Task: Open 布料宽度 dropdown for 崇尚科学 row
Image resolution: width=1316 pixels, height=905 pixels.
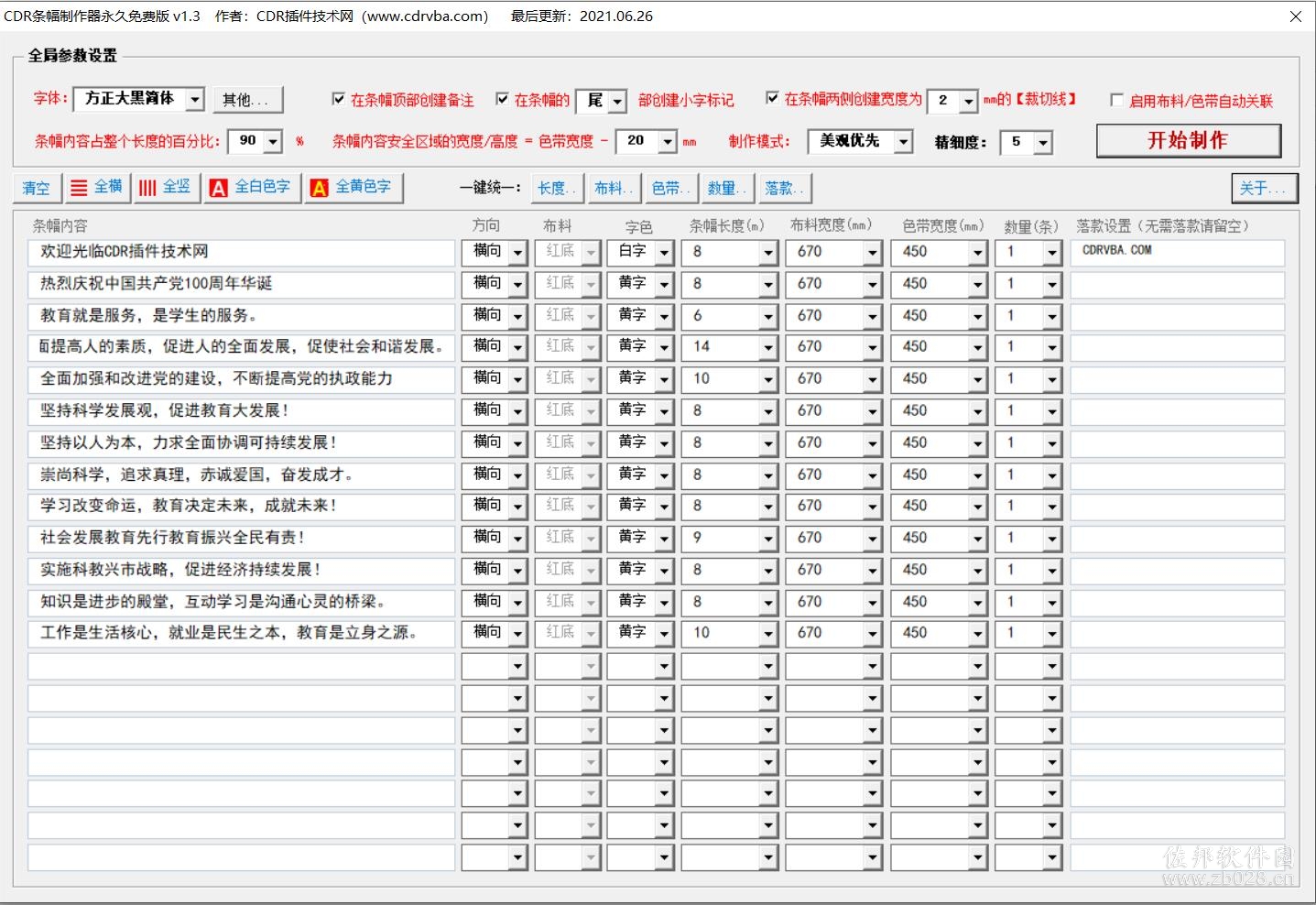Action: (x=872, y=476)
